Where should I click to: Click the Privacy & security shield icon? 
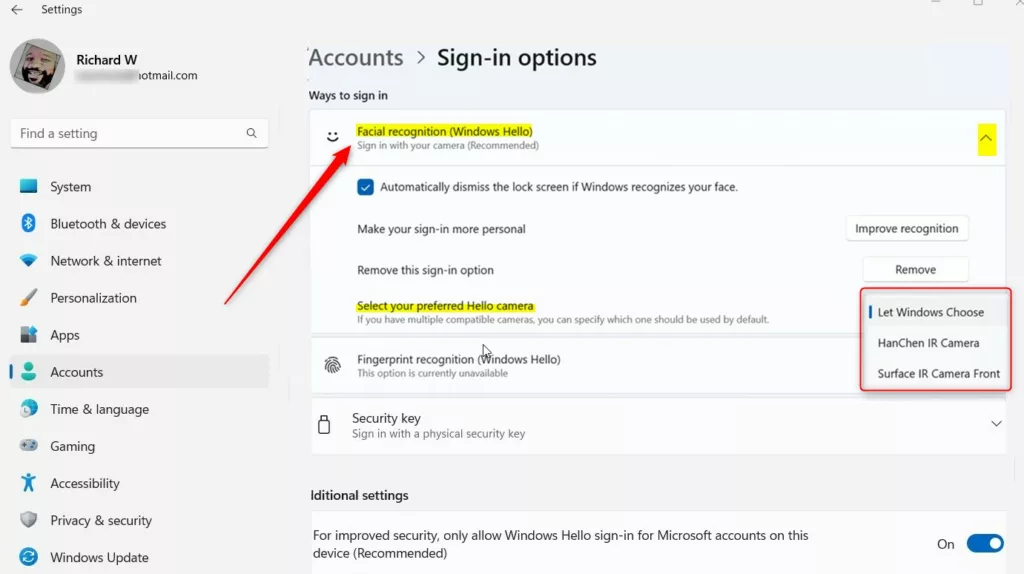(29, 520)
